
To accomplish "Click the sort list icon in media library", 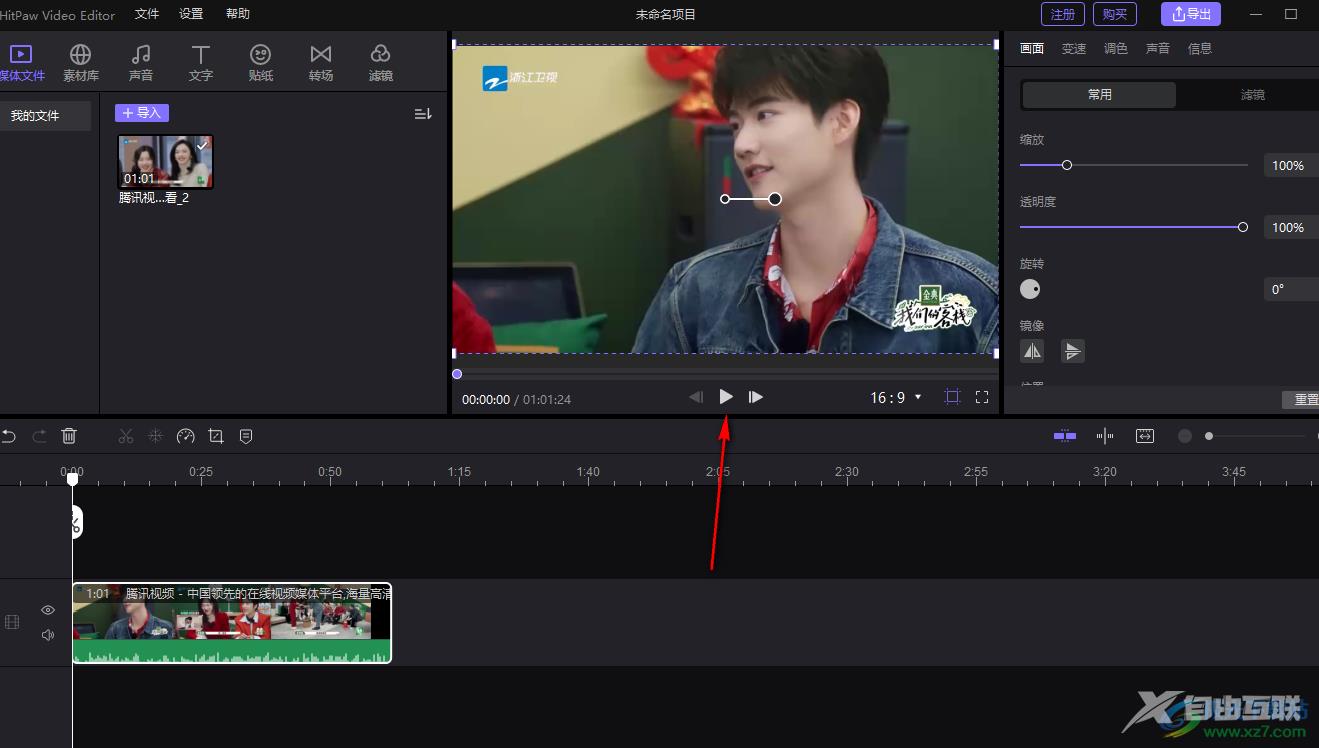I will tap(423, 114).
